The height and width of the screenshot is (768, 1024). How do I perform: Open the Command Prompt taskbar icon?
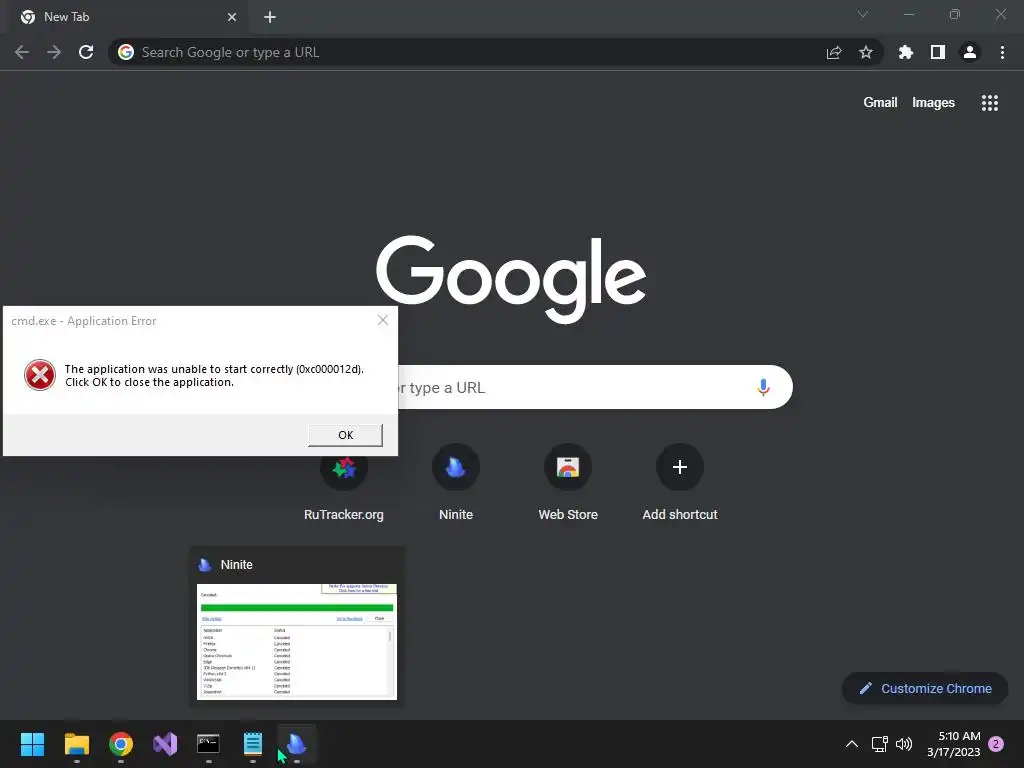[208, 744]
